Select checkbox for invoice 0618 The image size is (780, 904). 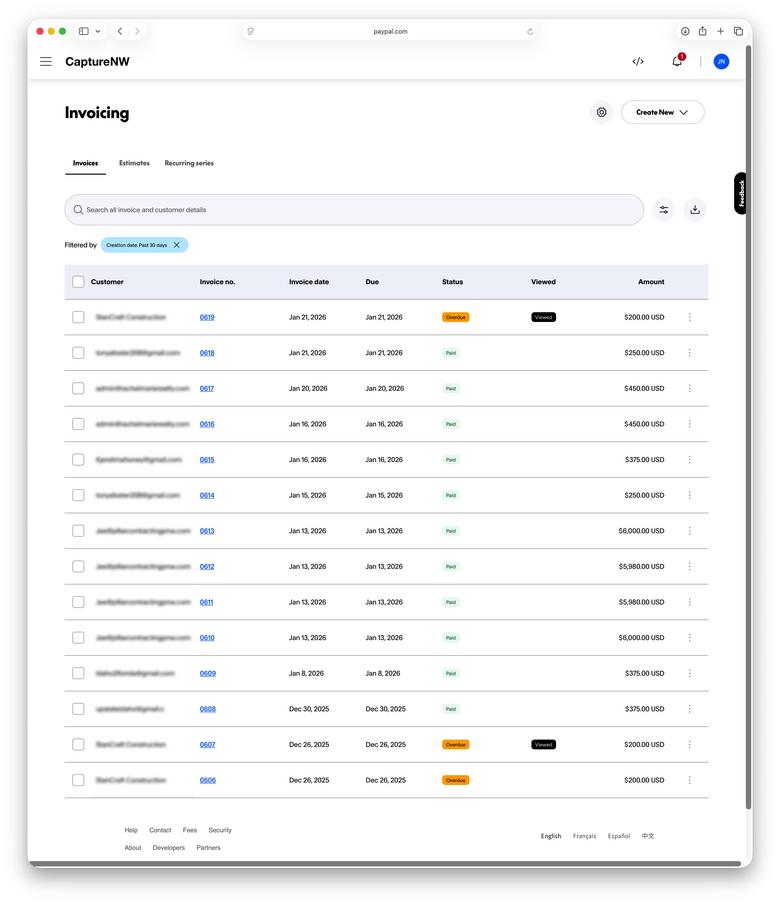pos(78,353)
